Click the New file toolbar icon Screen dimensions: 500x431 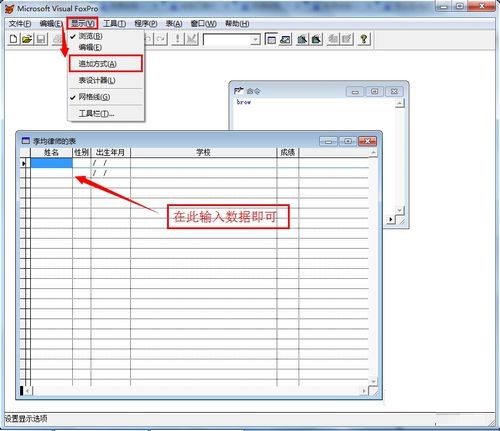(13, 39)
